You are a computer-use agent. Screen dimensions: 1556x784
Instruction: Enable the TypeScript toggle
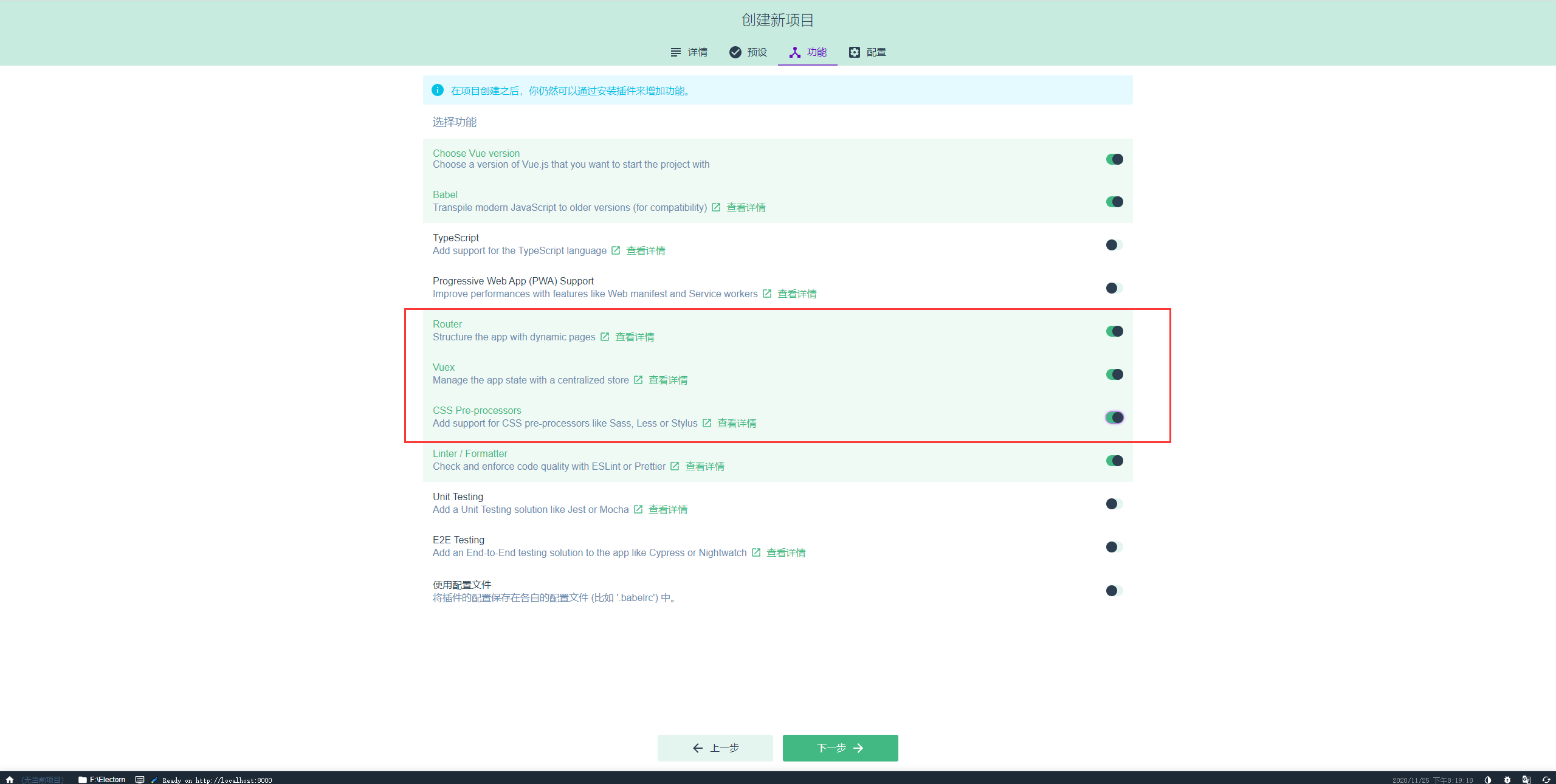[1114, 245]
